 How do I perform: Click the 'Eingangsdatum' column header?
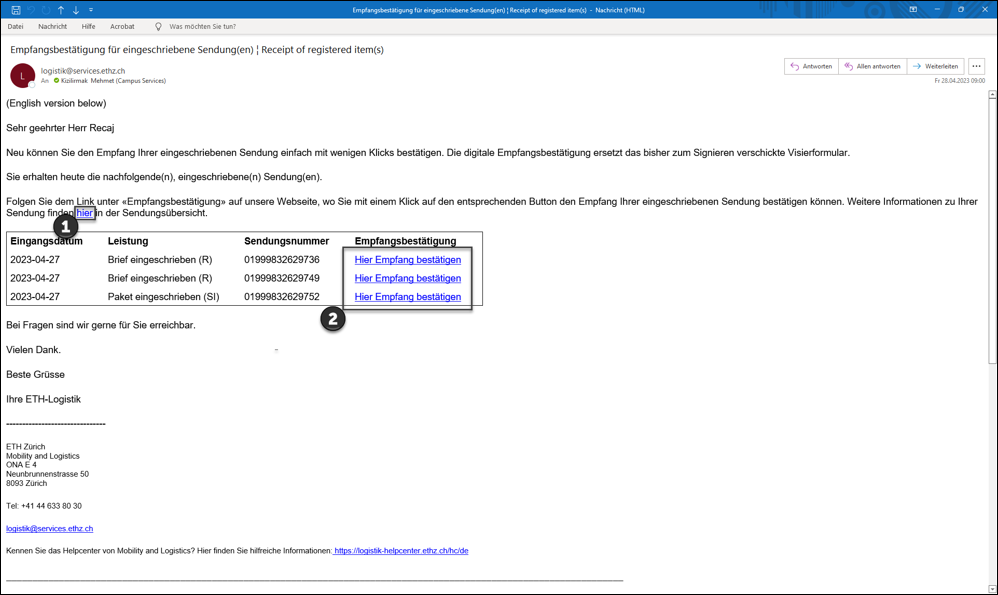point(46,241)
